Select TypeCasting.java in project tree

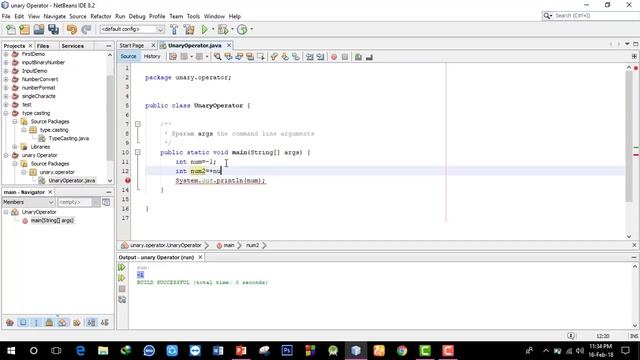pos(69,138)
